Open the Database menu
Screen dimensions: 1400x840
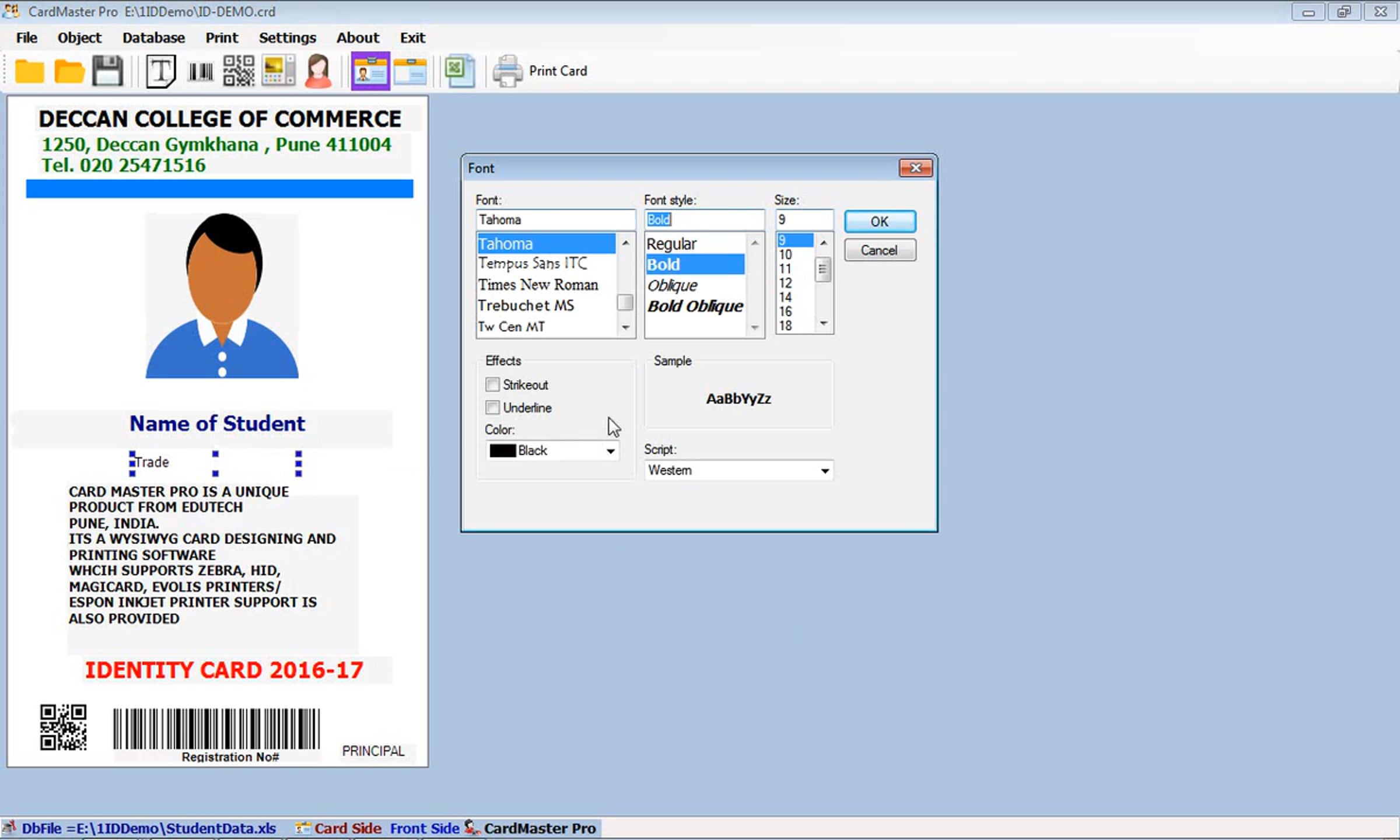pyautogui.click(x=153, y=38)
